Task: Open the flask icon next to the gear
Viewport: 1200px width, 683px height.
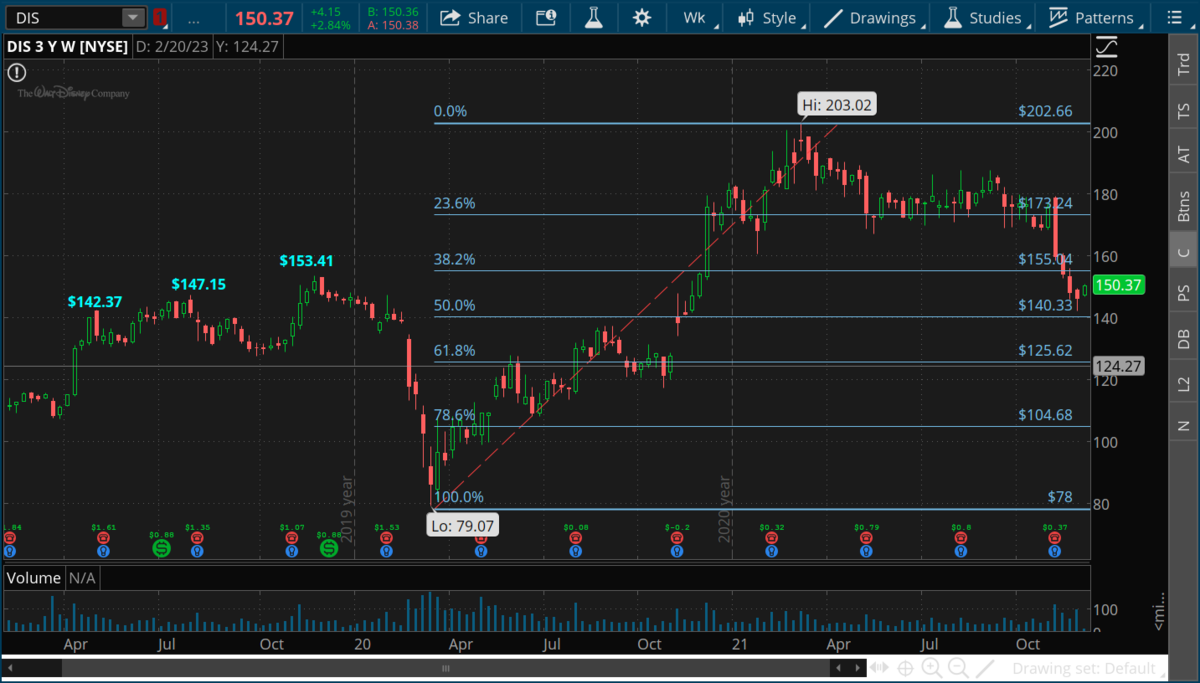Action: tap(594, 18)
